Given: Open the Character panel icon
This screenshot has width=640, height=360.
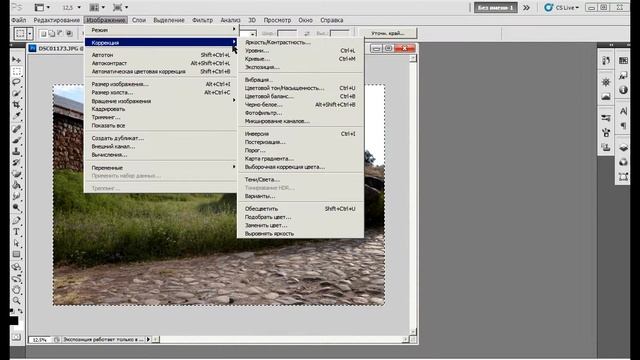Looking at the screenshot, I should [x=623, y=111].
